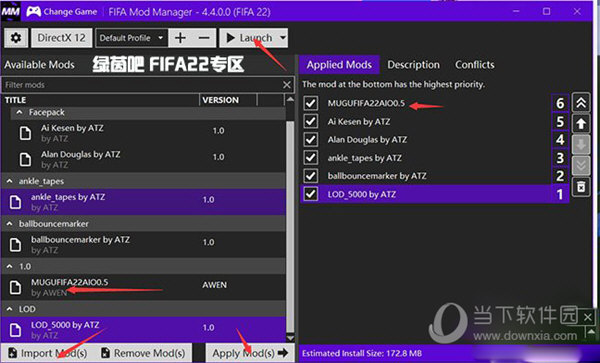
Task: Disable the ankle_tapes by ATZ applied mod
Action: [310, 157]
